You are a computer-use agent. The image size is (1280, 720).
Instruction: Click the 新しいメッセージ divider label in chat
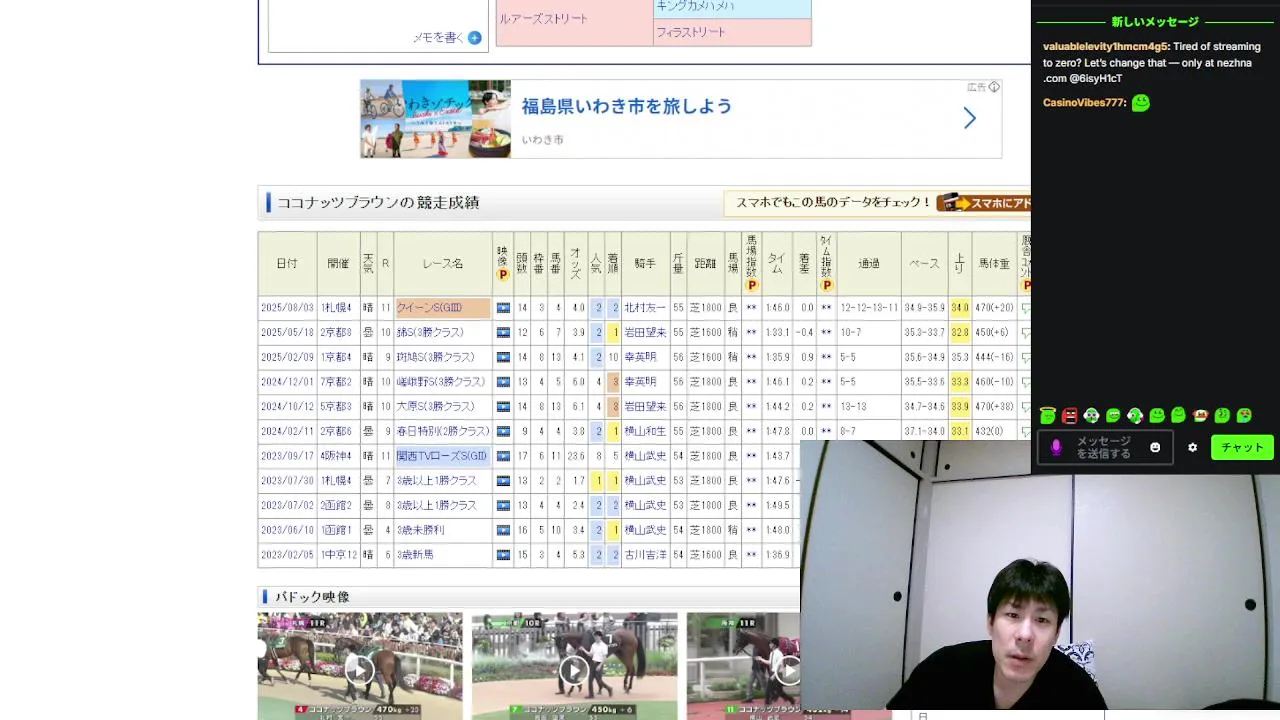click(x=1154, y=22)
